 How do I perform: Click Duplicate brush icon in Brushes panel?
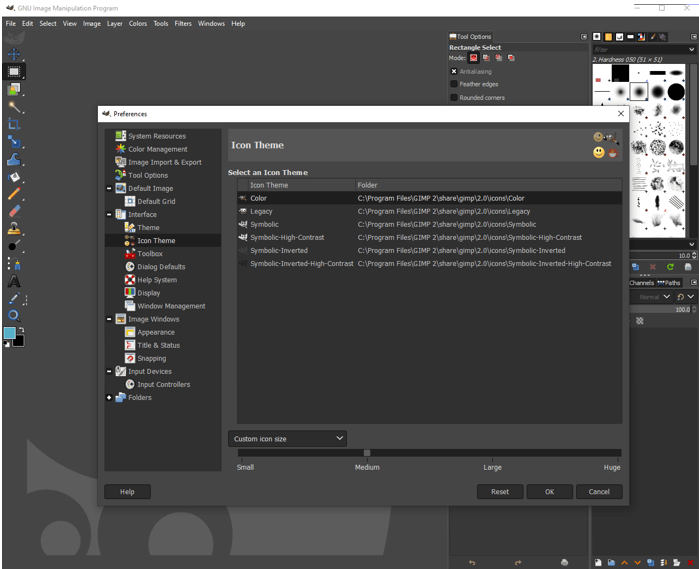[635, 267]
